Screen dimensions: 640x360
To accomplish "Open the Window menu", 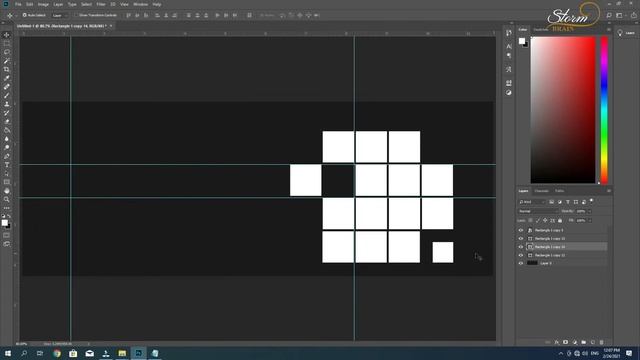I will coord(140,4).
